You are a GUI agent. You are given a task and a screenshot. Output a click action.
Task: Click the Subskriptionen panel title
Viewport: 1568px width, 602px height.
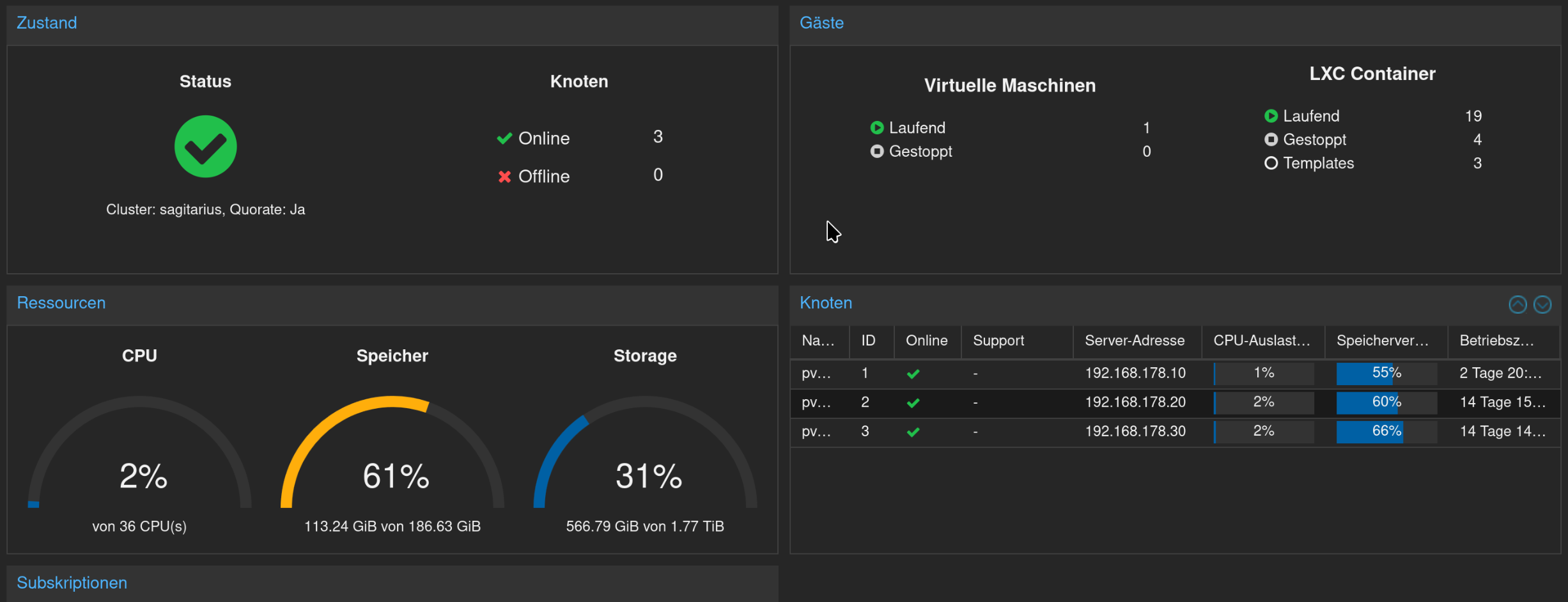click(x=72, y=583)
